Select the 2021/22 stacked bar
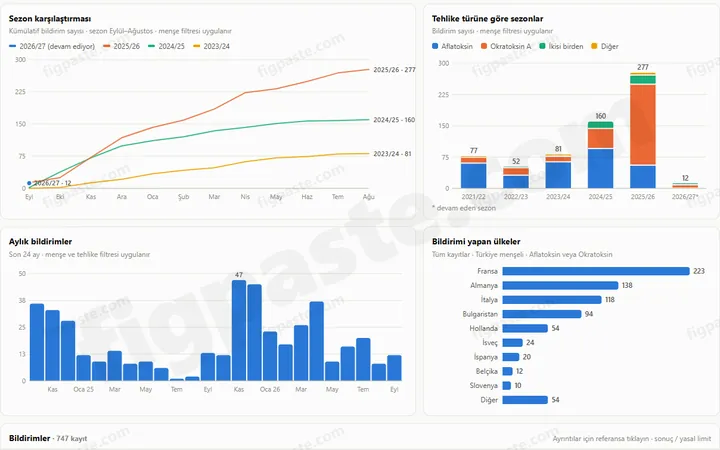 pyautogui.click(x=473, y=172)
